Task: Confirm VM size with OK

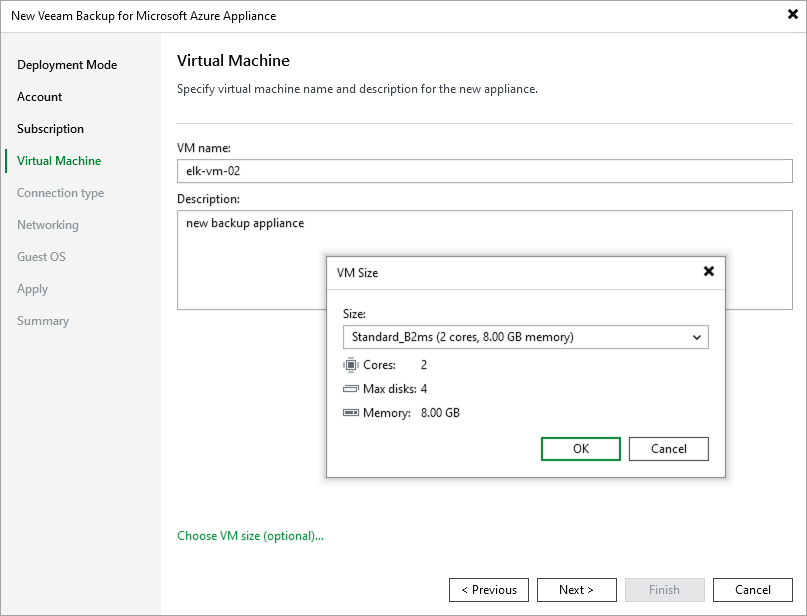Action: 581,449
